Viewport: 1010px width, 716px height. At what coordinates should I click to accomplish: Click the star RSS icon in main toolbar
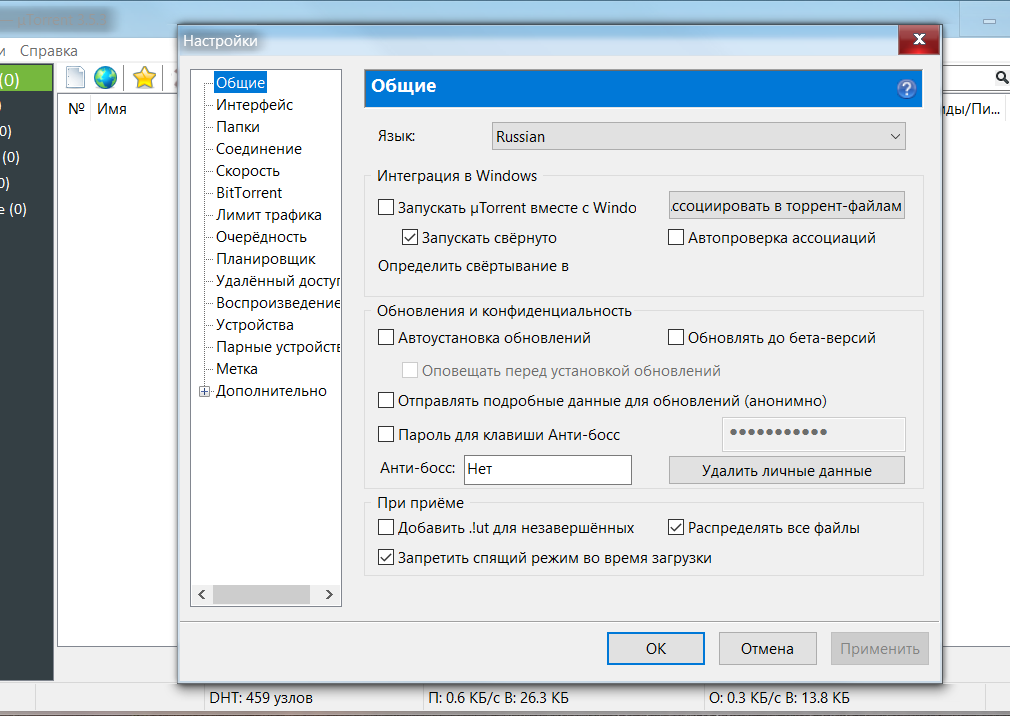pyautogui.click(x=144, y=78)
